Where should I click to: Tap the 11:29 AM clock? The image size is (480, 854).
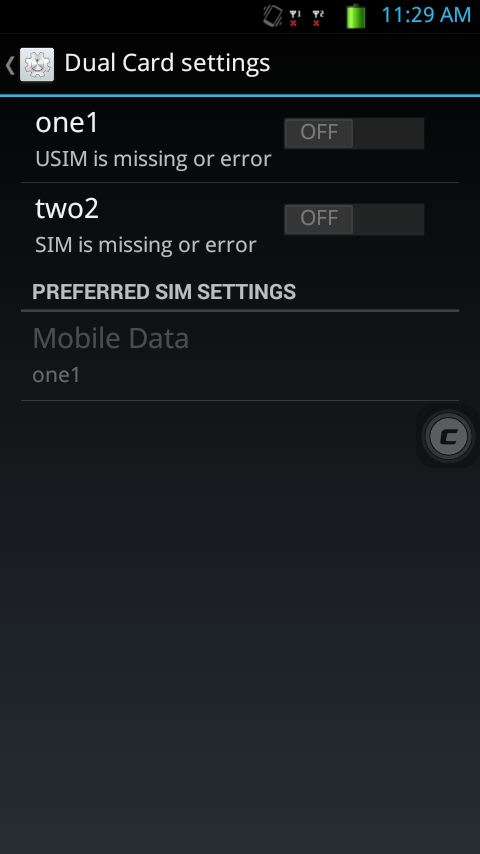point(426,15)
